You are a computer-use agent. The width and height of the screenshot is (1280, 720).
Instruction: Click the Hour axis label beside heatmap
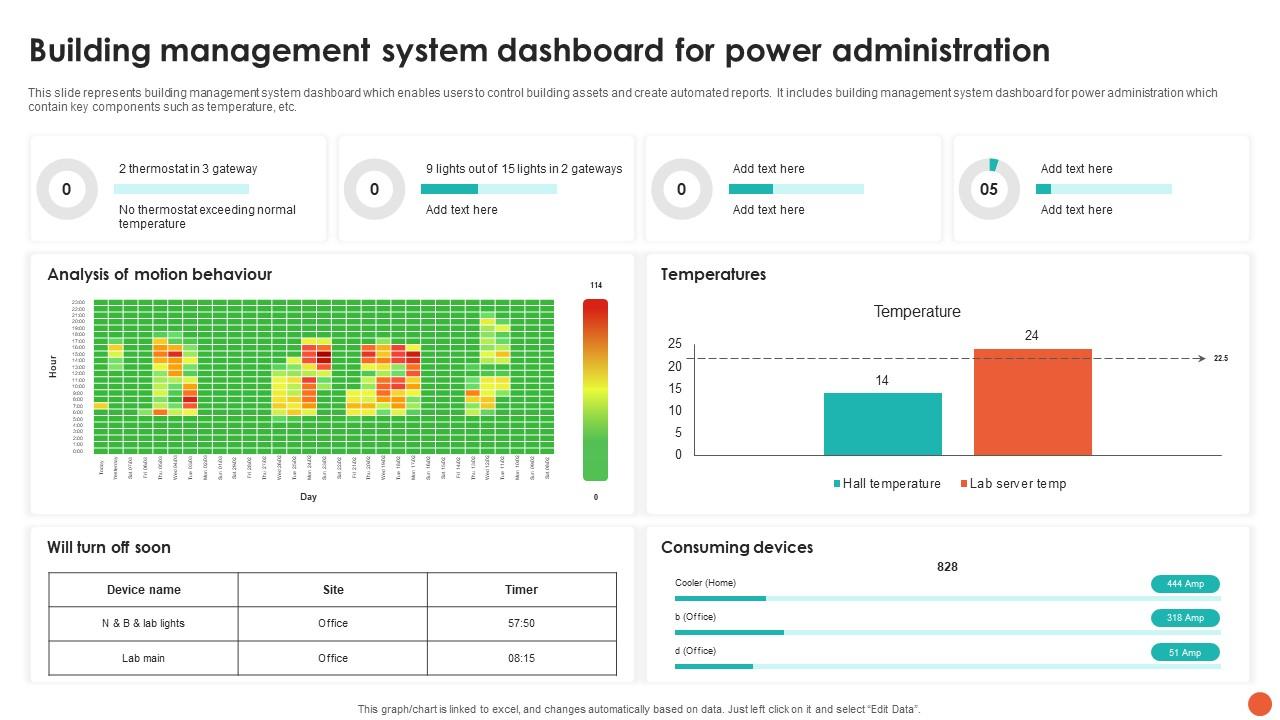(x=53, y=367)
